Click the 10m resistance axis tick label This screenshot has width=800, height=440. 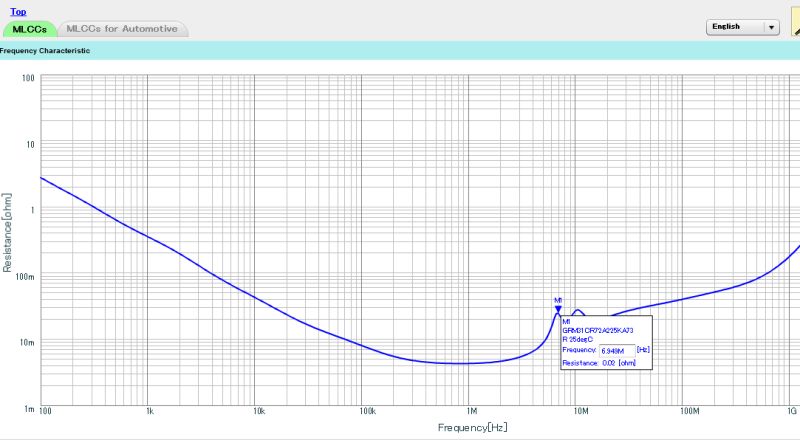point(27,343)
